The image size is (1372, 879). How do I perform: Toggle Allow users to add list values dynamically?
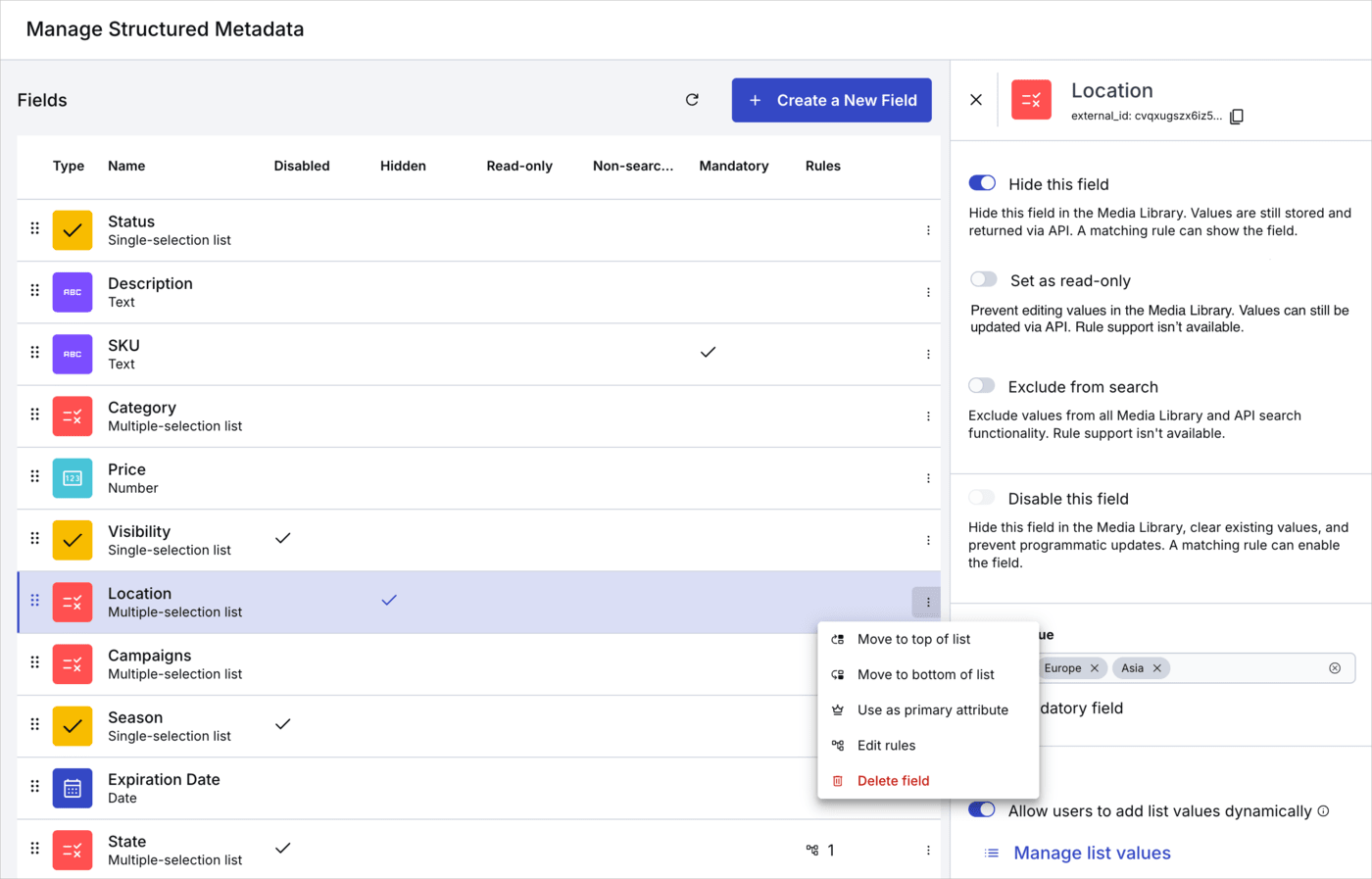click(982, 809)
